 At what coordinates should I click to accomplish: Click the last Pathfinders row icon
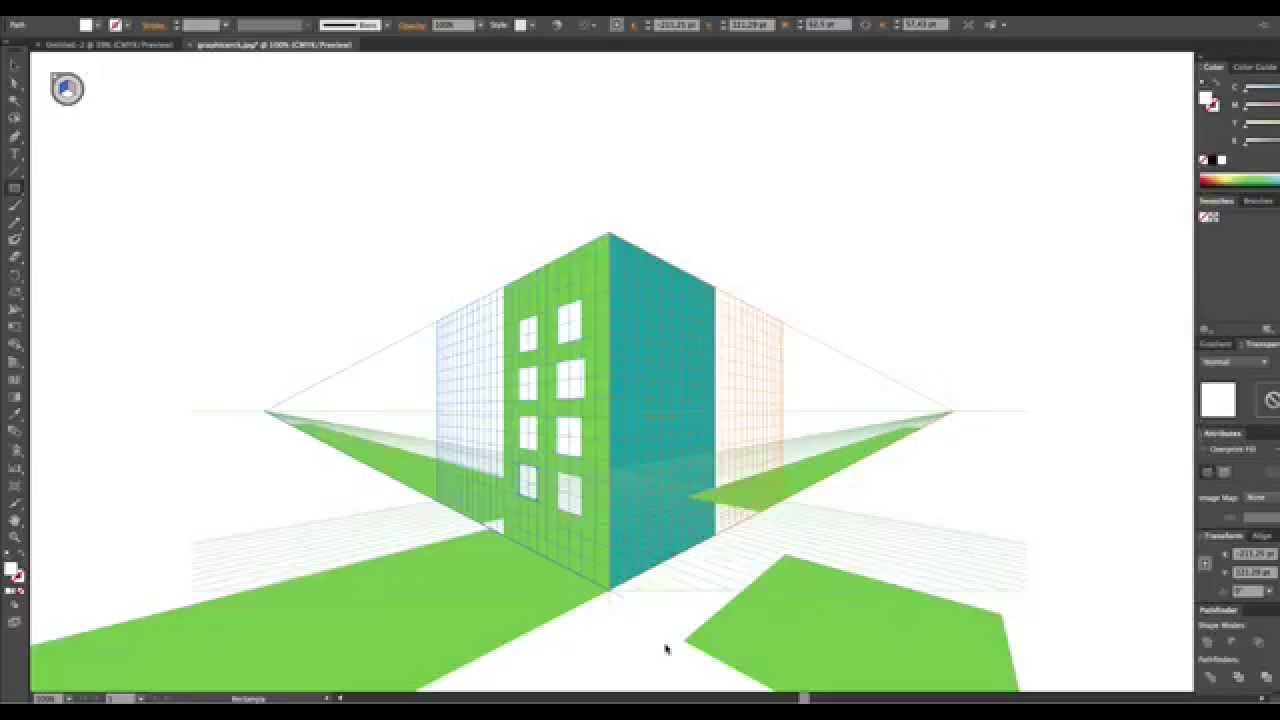[1266, 677]
